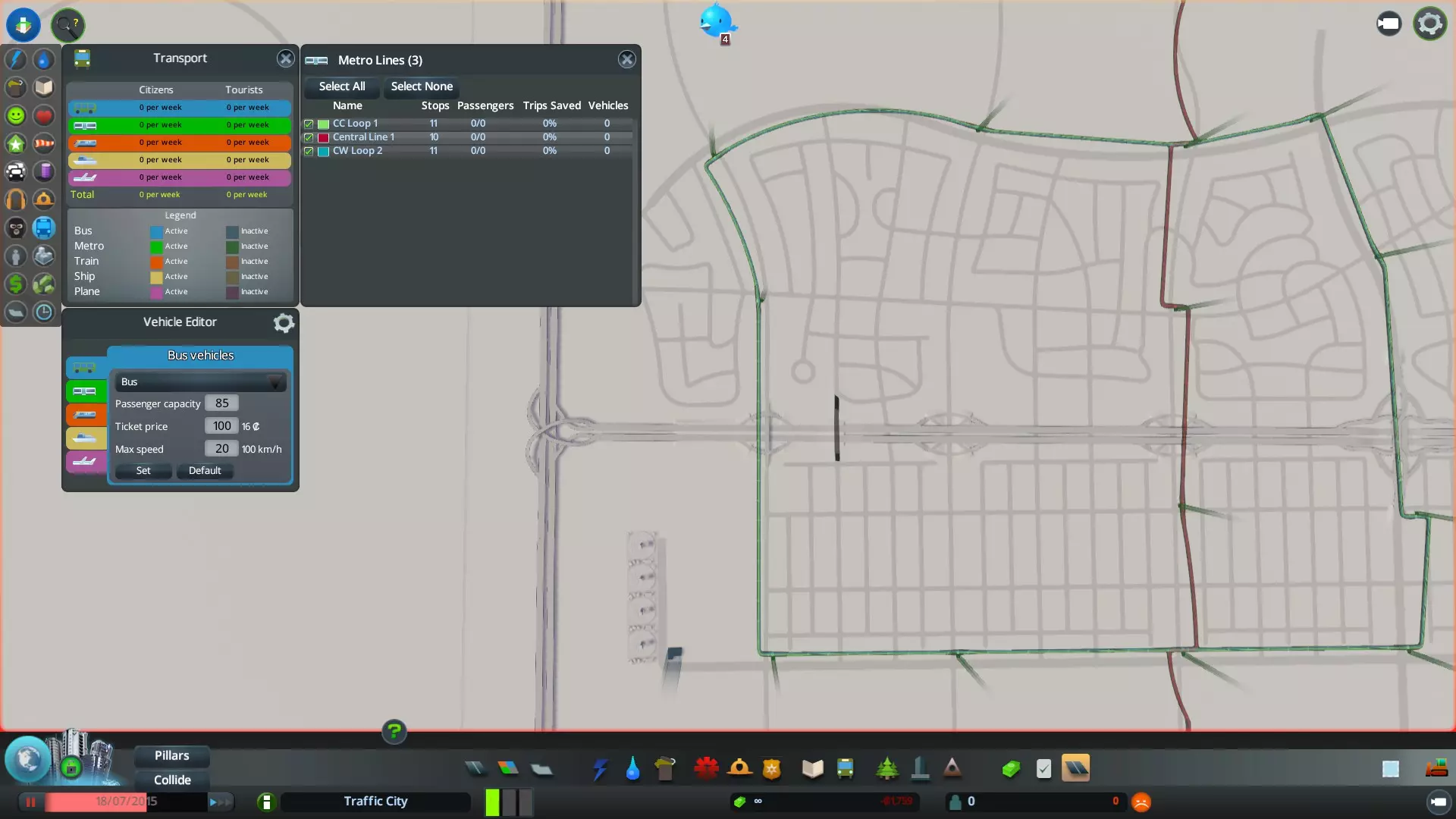The width and height of the screenshot is (1456, 819).
Task: Open the Electricity info view
Action: click(15, 59)
